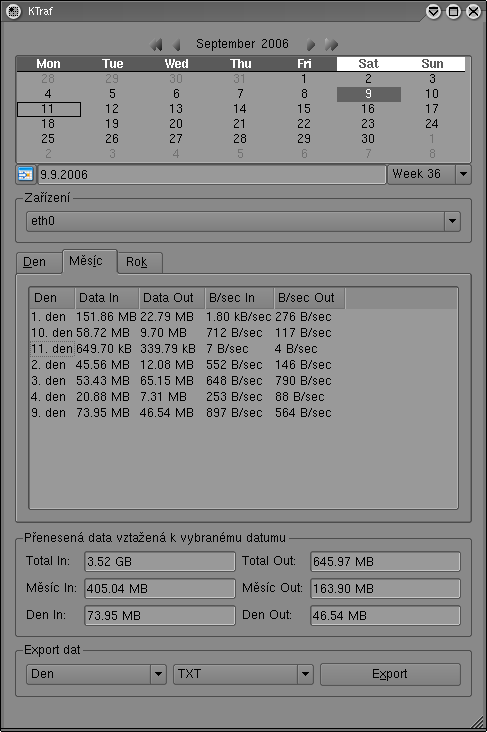The image size is (487, 732).
Task: Click the 9.9.2006 date input field
Action: pos(212,175)
